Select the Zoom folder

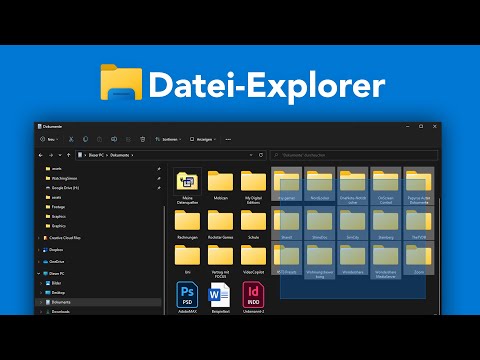pos(419,258)
